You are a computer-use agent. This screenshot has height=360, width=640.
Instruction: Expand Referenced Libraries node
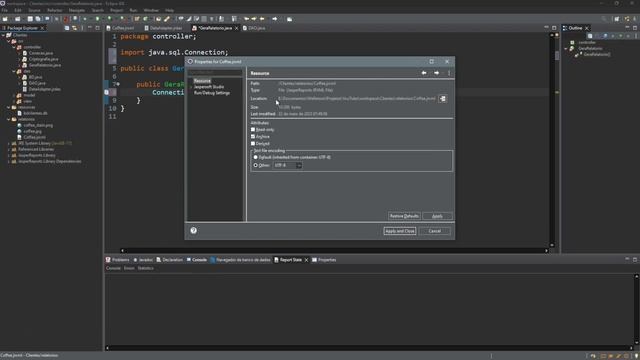9,149
